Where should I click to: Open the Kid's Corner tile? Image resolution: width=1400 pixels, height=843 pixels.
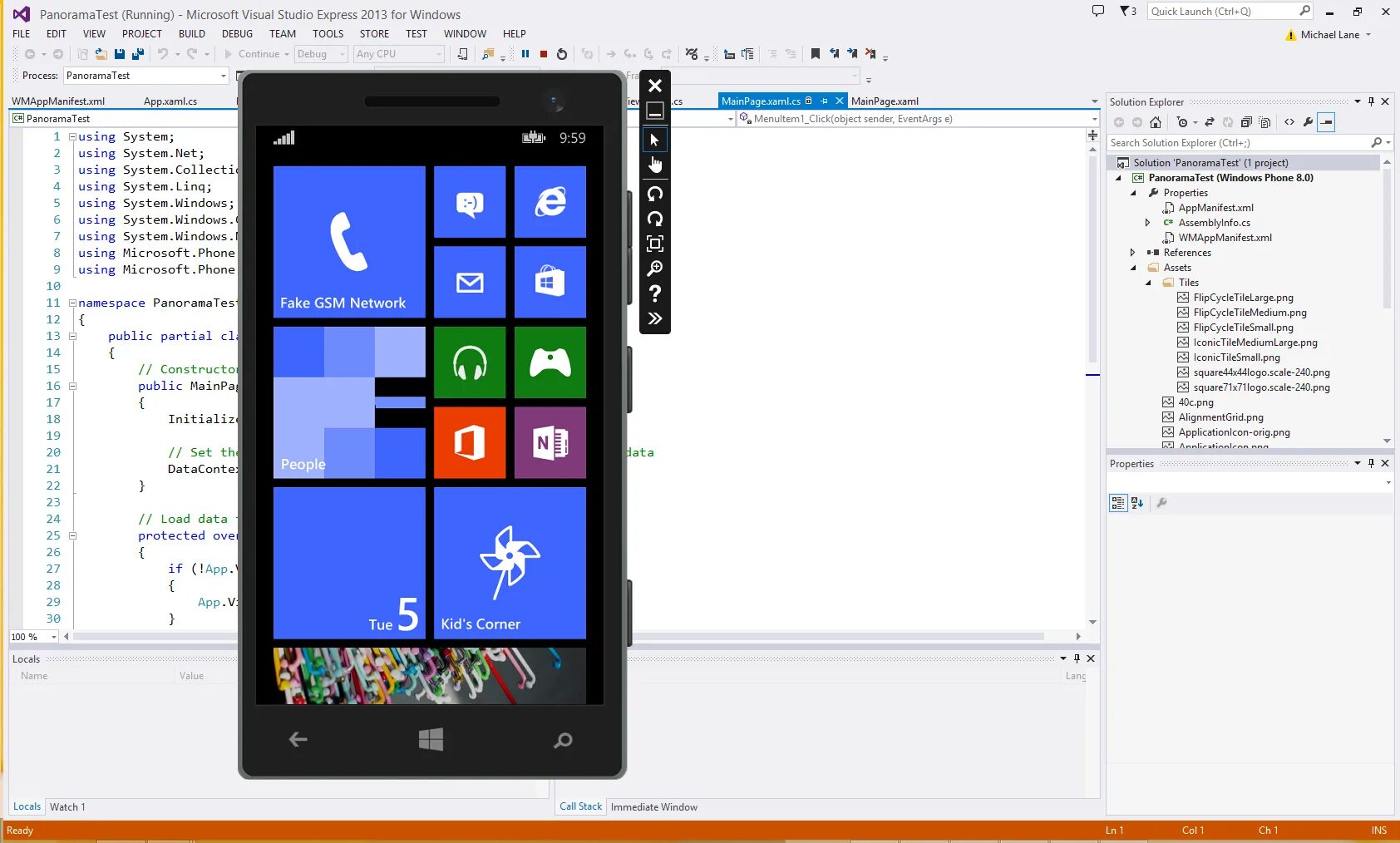click(510, 563)
